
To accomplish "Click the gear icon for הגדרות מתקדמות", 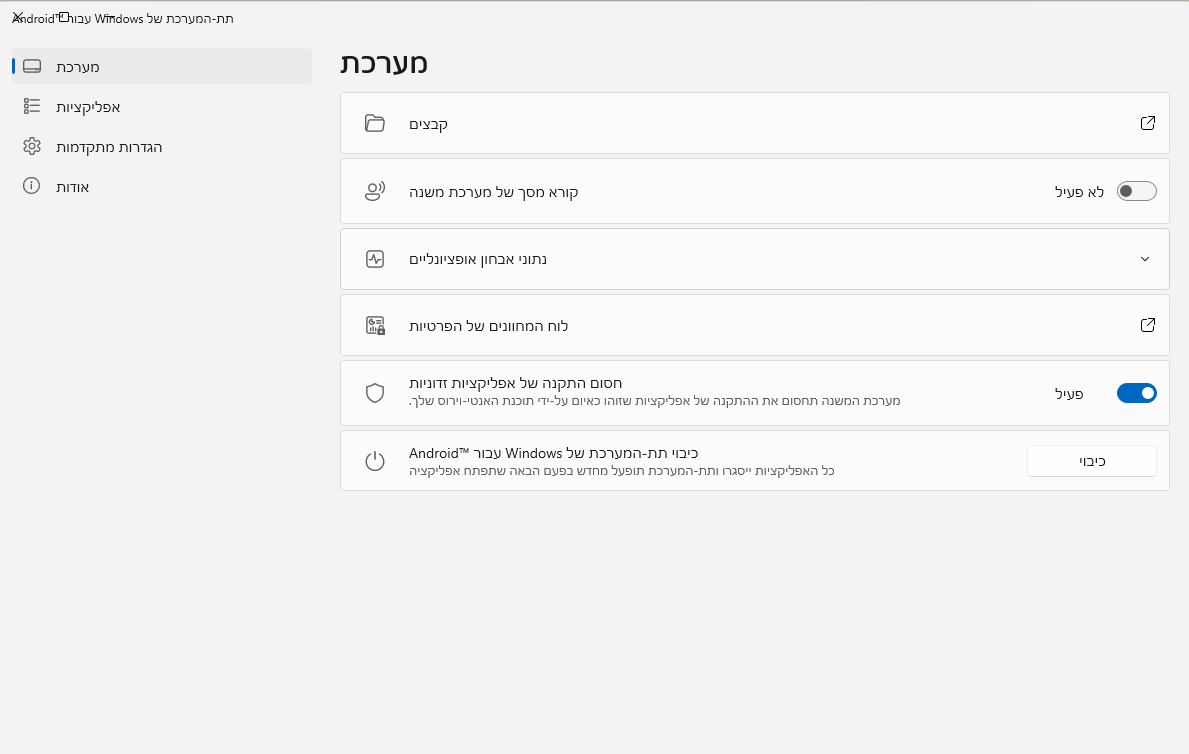I will coord(32,146).
